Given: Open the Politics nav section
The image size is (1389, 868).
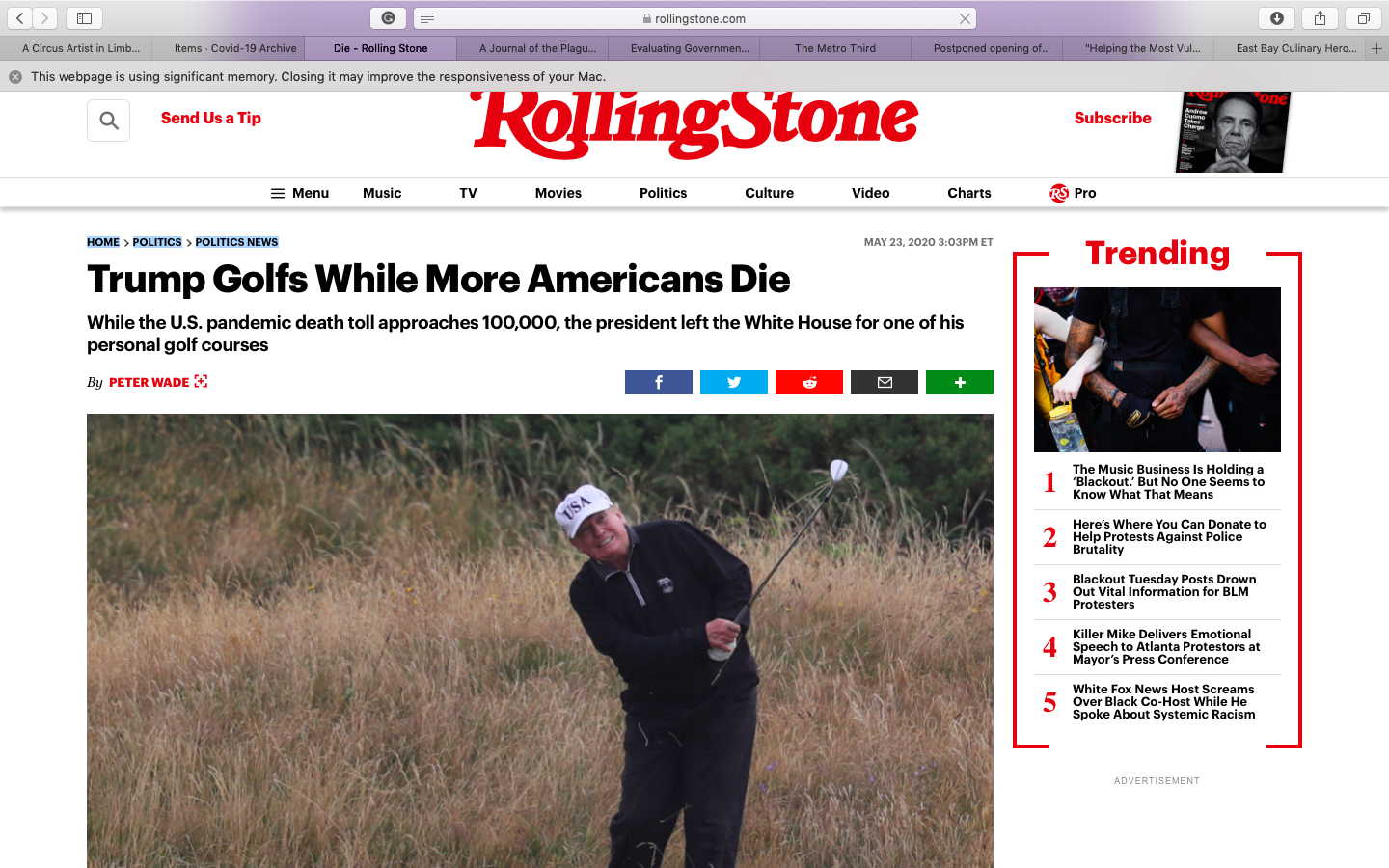Looking at the screenshot, I should pyautogui.click(x=664, y=193).
